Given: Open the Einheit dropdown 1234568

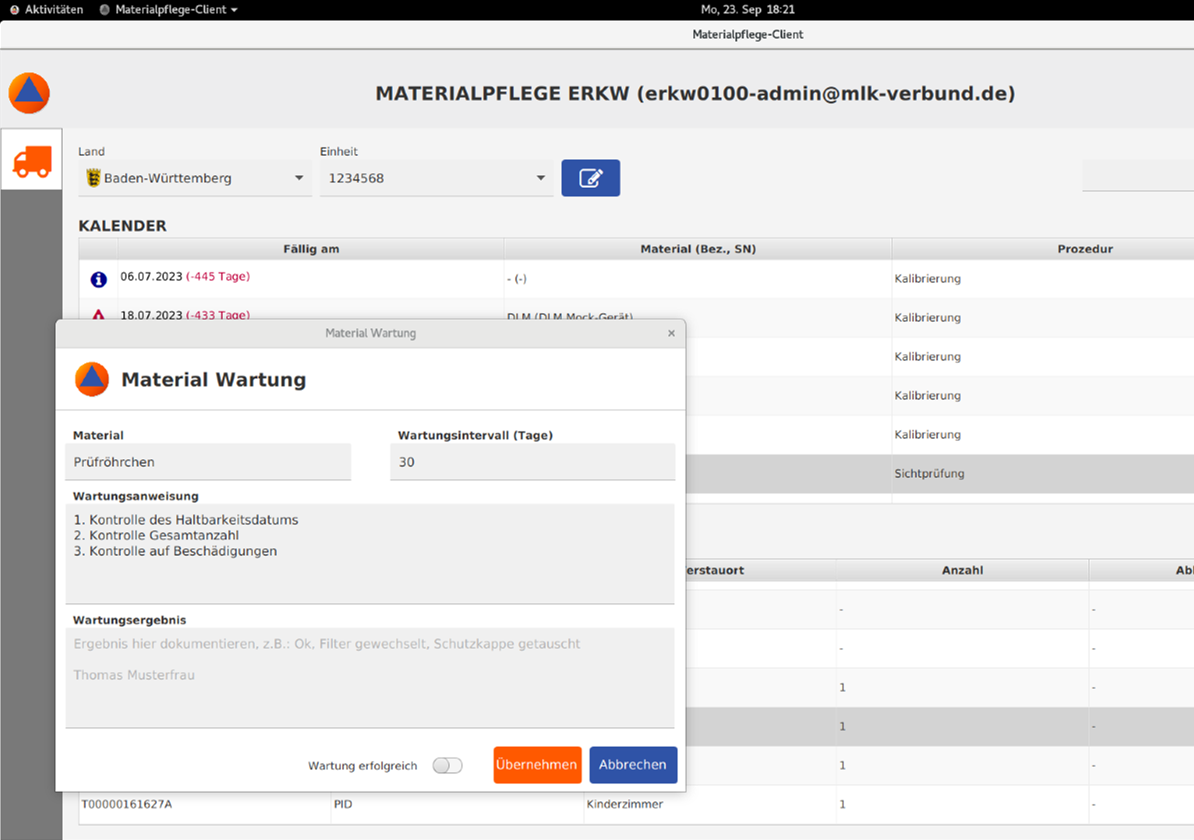Looking at the screenshot, I should click(x=436, y=178).
